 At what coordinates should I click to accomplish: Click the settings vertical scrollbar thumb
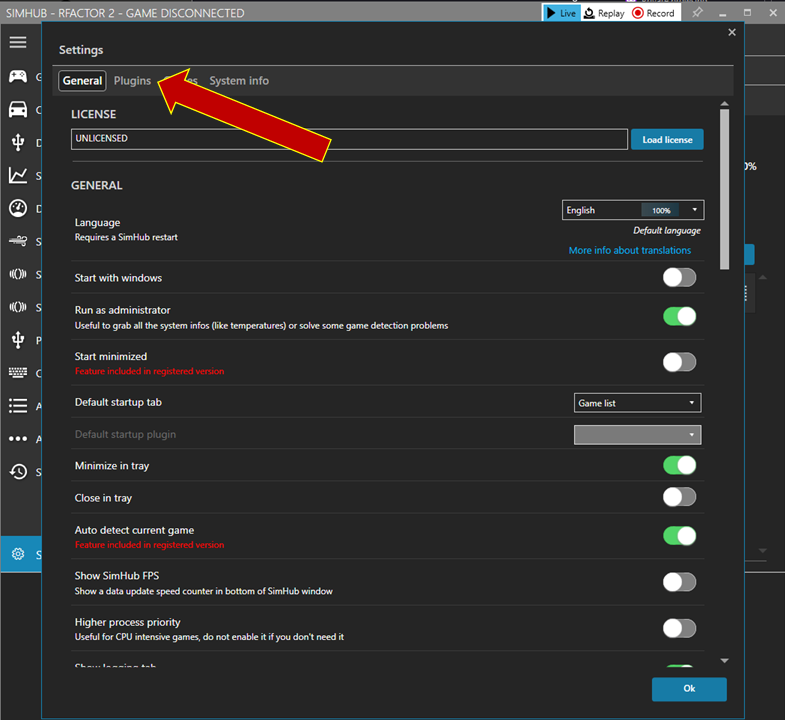(724, 189)
